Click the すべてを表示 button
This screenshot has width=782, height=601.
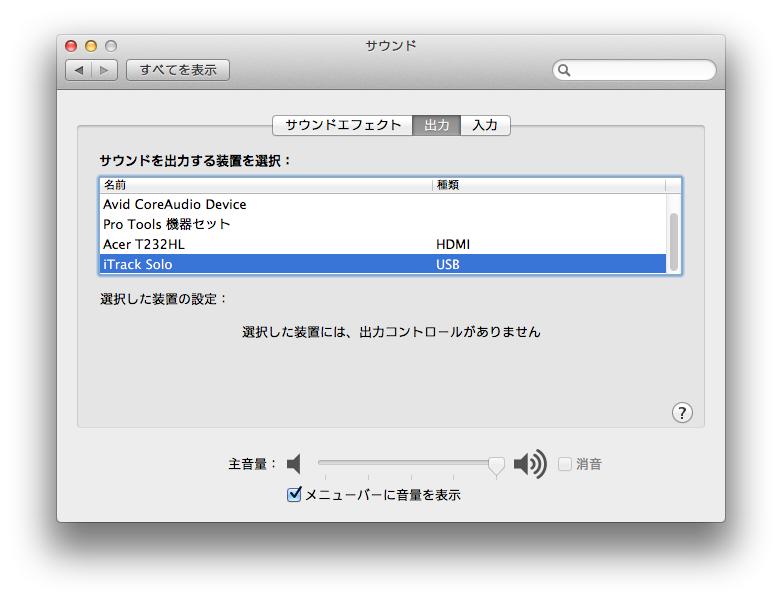[x=178, y=70]
